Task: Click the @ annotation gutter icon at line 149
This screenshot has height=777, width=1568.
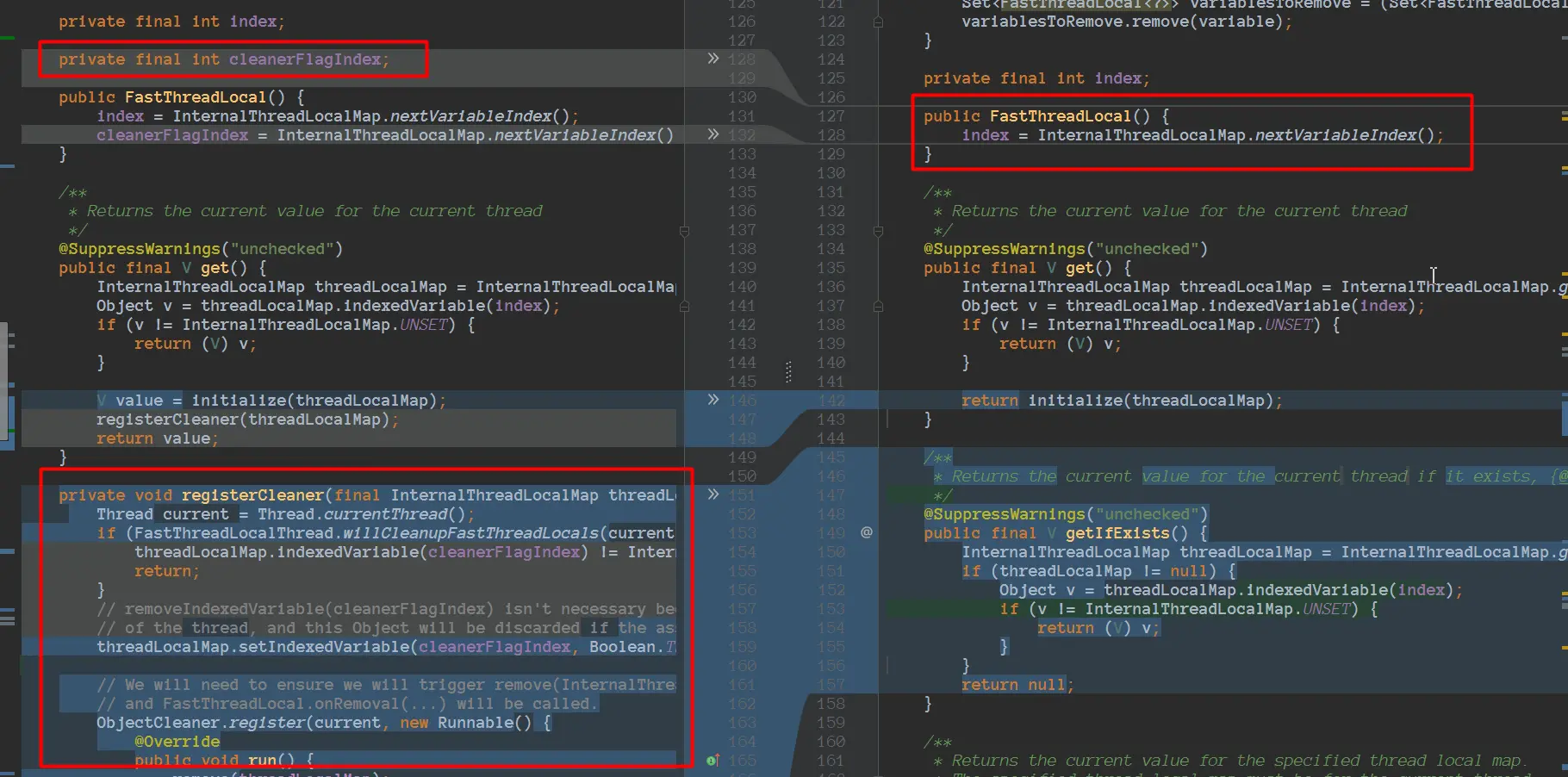Action: pyautogui.click(x=867, y=532)
